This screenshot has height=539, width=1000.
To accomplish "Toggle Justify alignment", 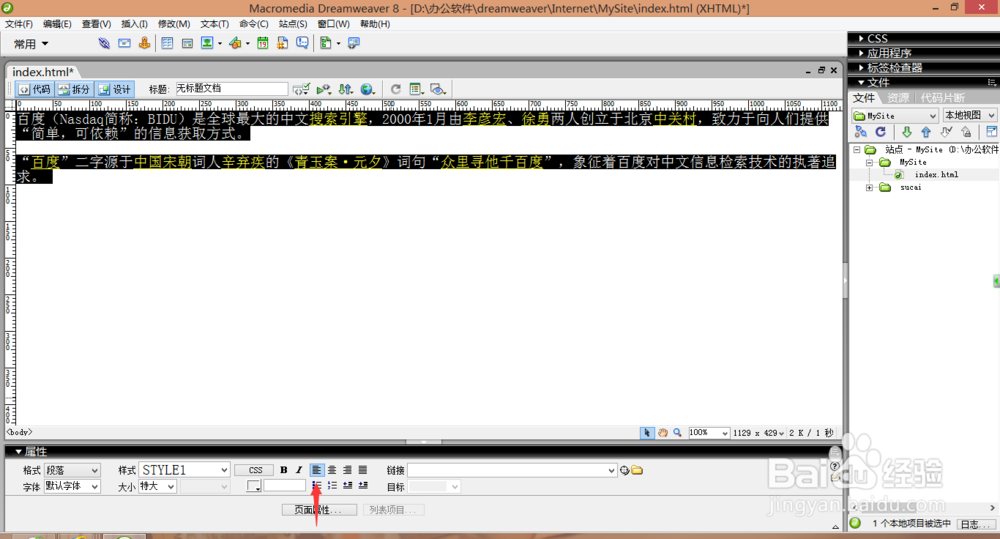I will (363, 470).
